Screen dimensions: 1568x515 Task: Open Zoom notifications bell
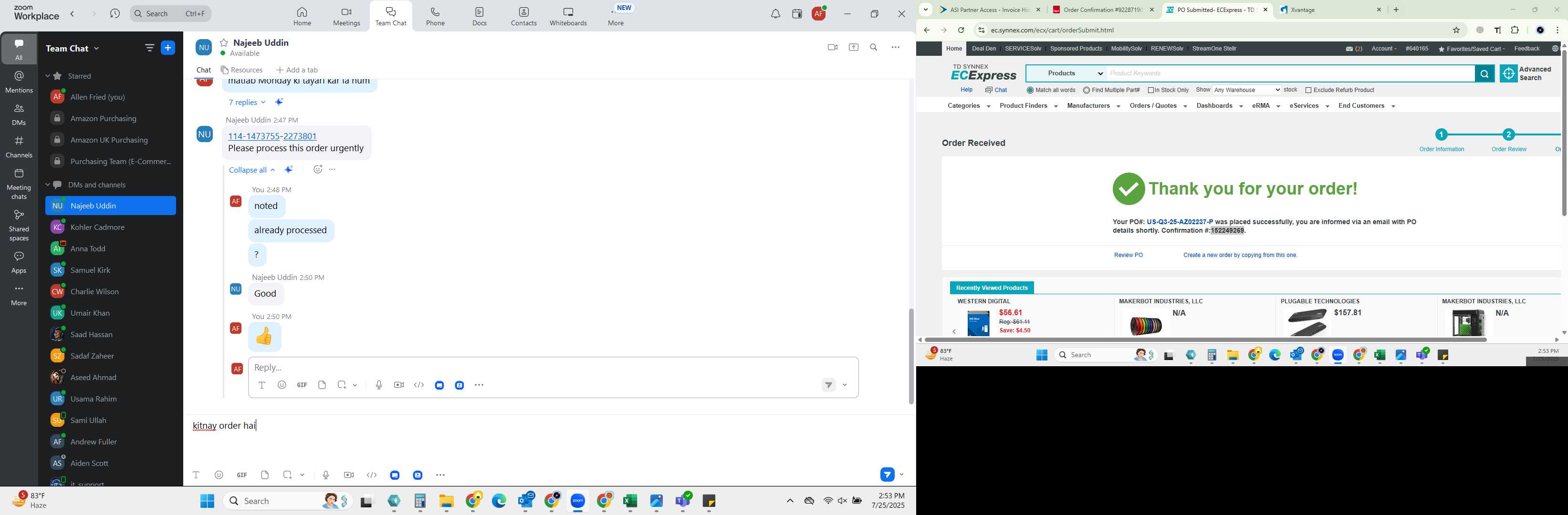pyautogui.click(x=775, y=14)
